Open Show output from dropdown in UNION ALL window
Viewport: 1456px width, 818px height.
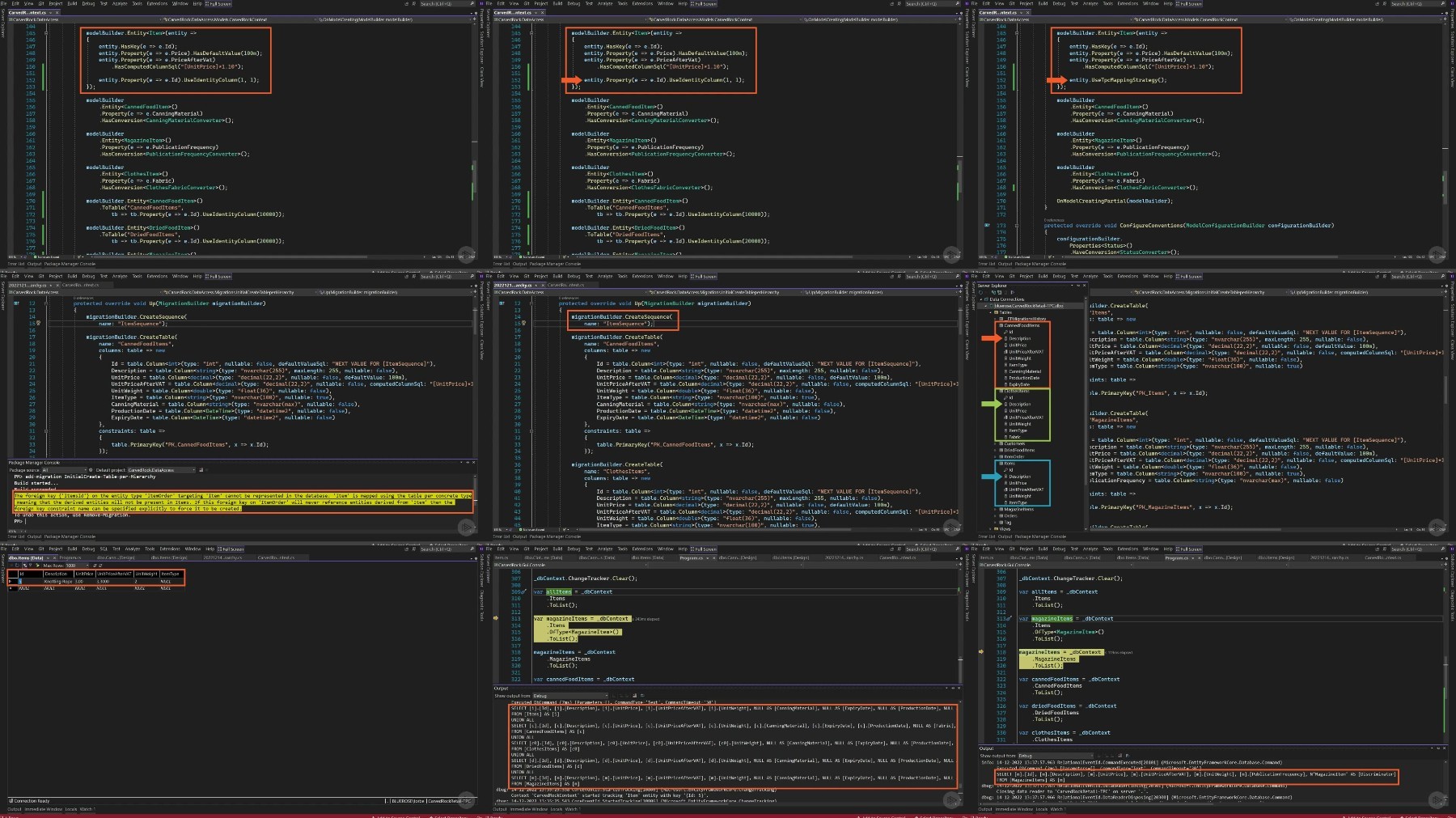[570, 696]
